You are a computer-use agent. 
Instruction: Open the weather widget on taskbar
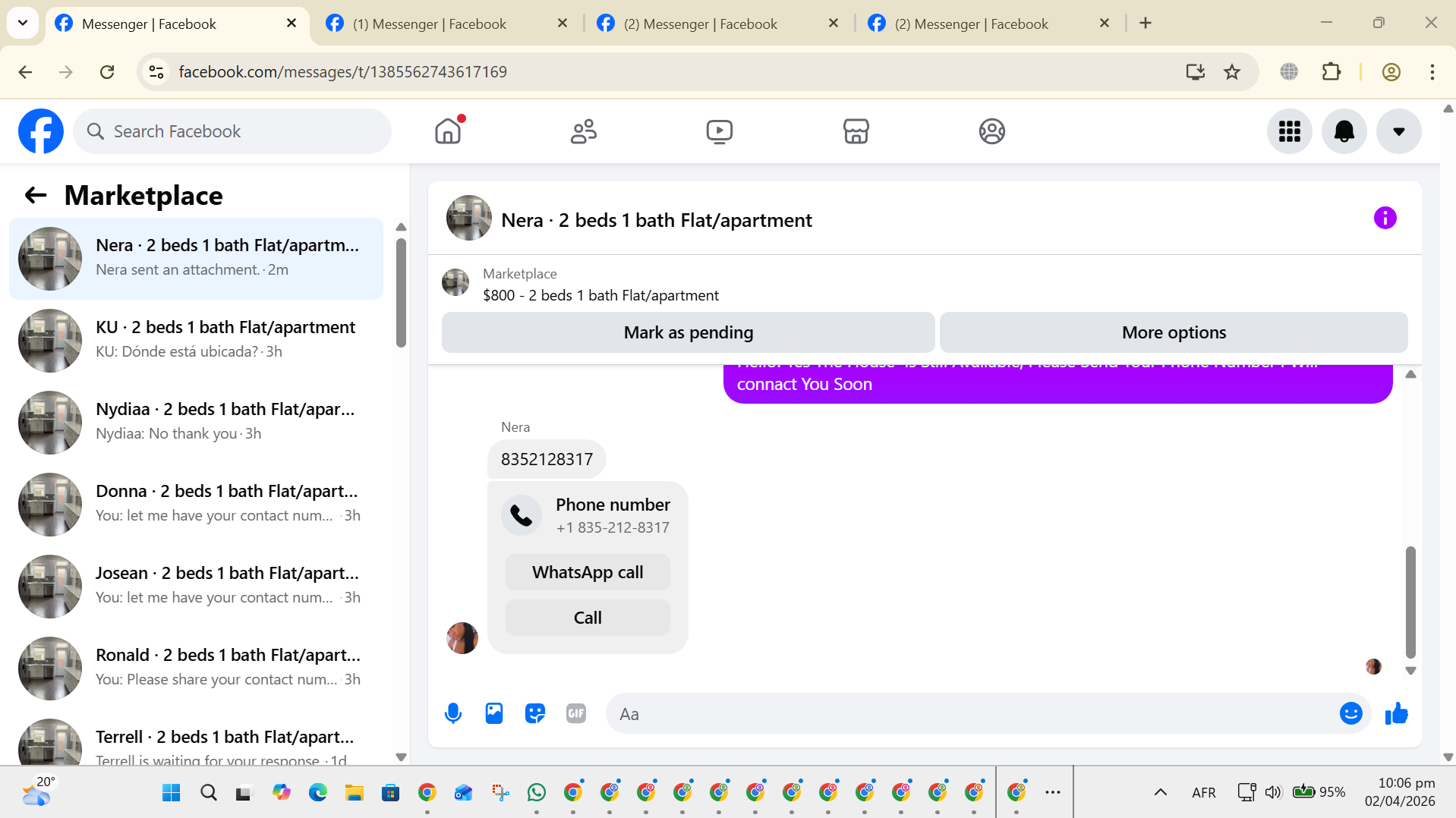(x=38, y=791)
